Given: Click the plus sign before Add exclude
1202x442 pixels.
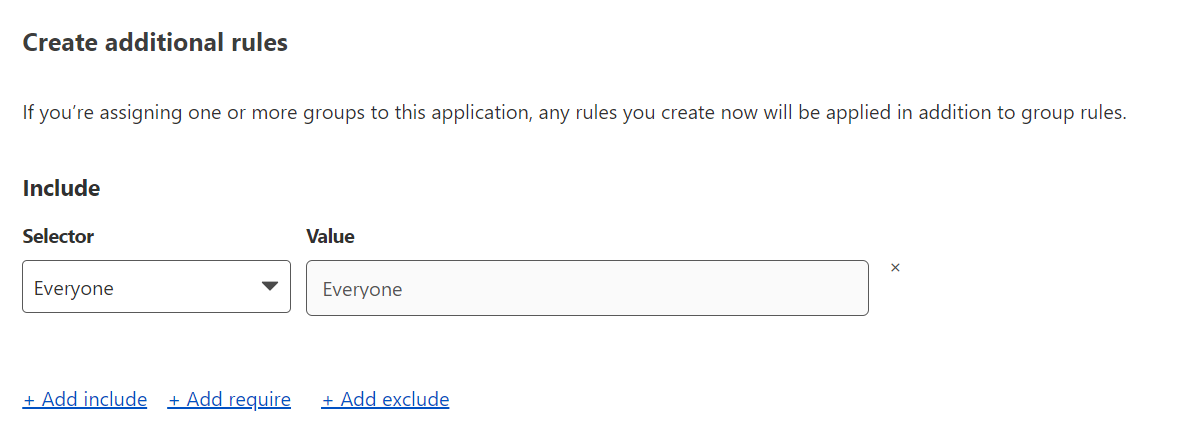Looking at the screenshot, I should point(328,400).
